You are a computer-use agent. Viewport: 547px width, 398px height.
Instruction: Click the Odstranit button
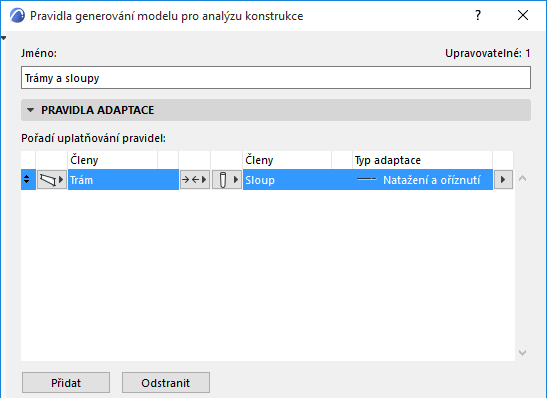point(166,383)
